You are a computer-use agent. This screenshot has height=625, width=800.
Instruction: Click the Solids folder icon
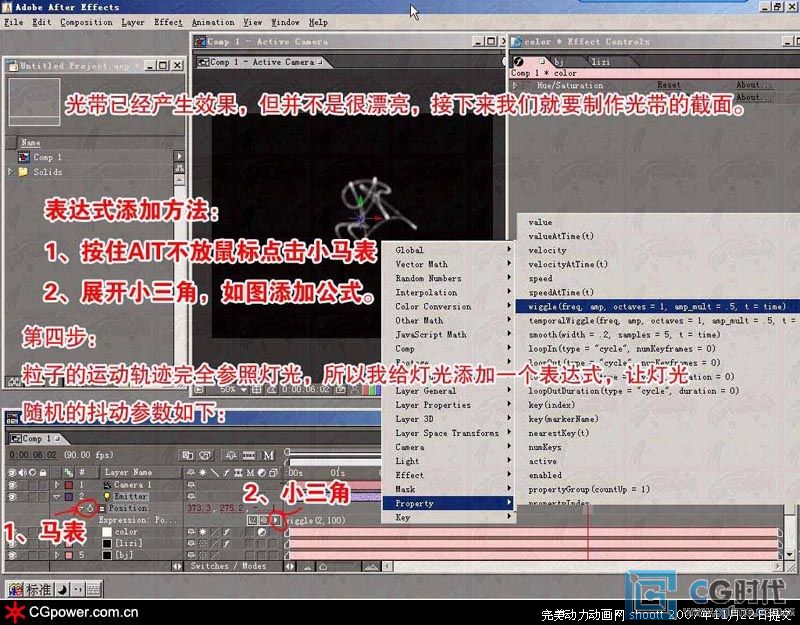(23, 172)
